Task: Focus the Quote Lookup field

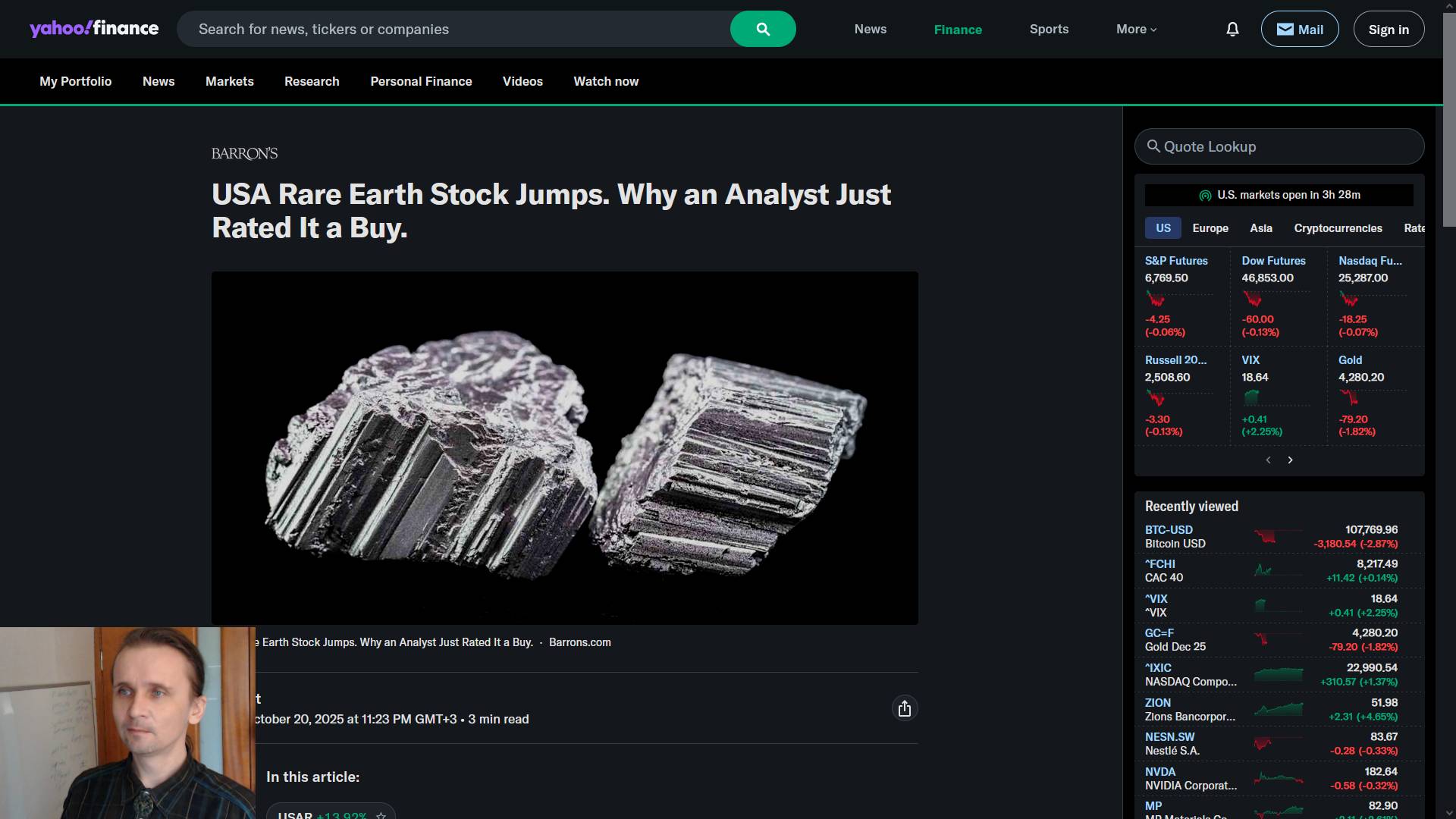Action: 1279,146
